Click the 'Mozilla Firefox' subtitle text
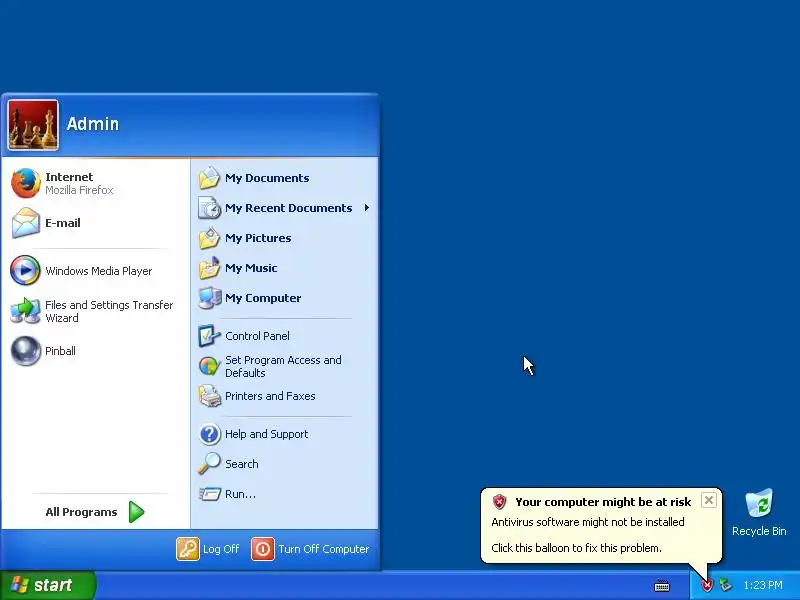The image size is (800, 600). pyautogui.click(x=79, y=190)
